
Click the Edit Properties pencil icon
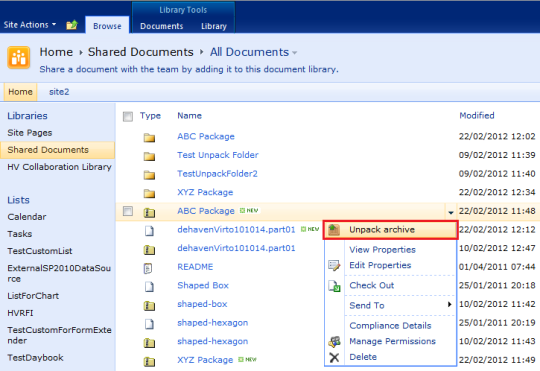click(x=334, y=266)
